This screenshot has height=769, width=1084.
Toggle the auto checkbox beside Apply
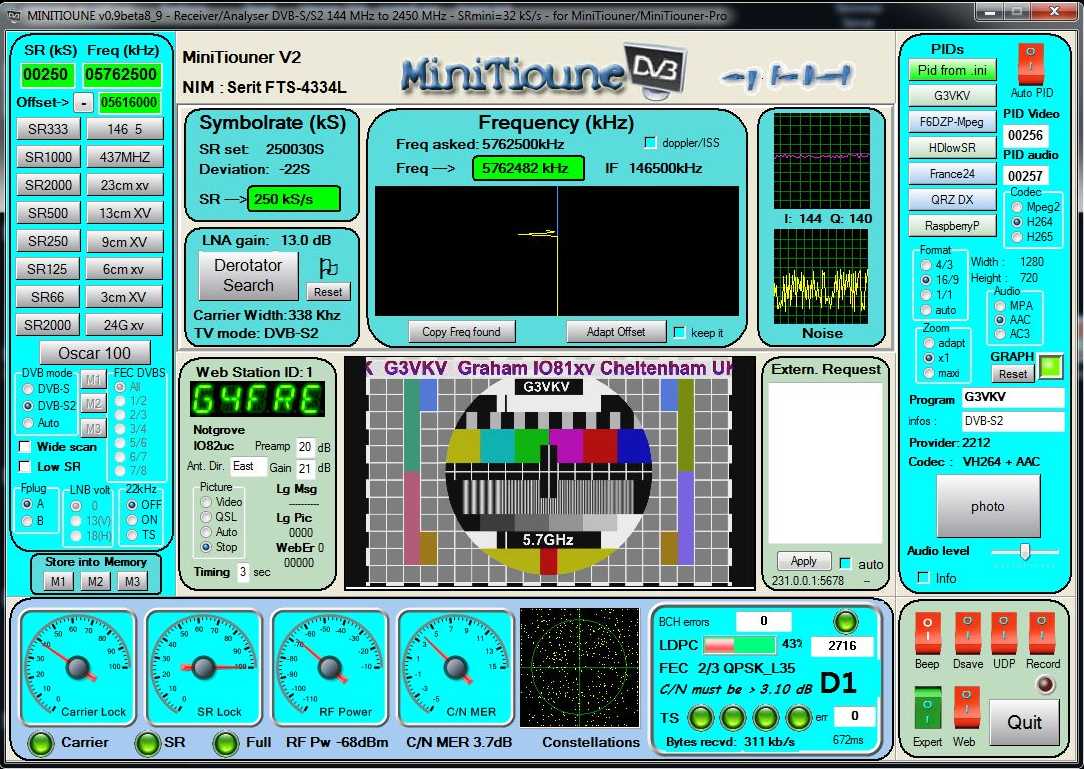845,563
